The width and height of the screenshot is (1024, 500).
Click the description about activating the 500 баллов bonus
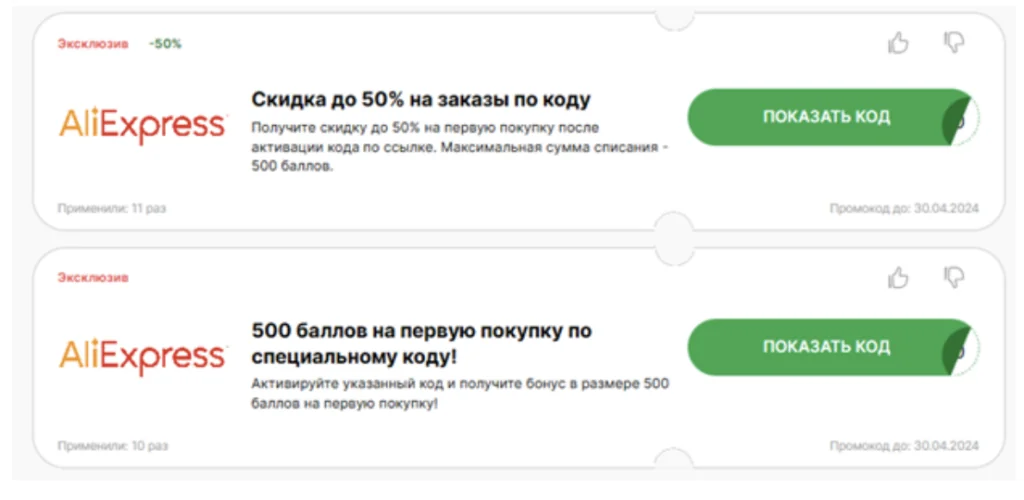click(460, 394)
